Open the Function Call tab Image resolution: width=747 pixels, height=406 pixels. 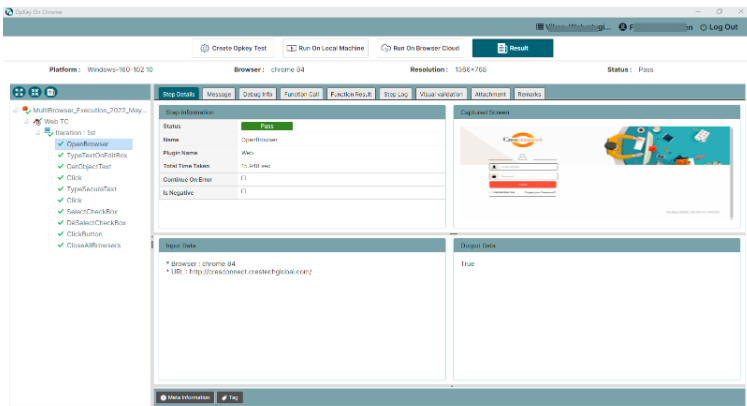(302, 94)
